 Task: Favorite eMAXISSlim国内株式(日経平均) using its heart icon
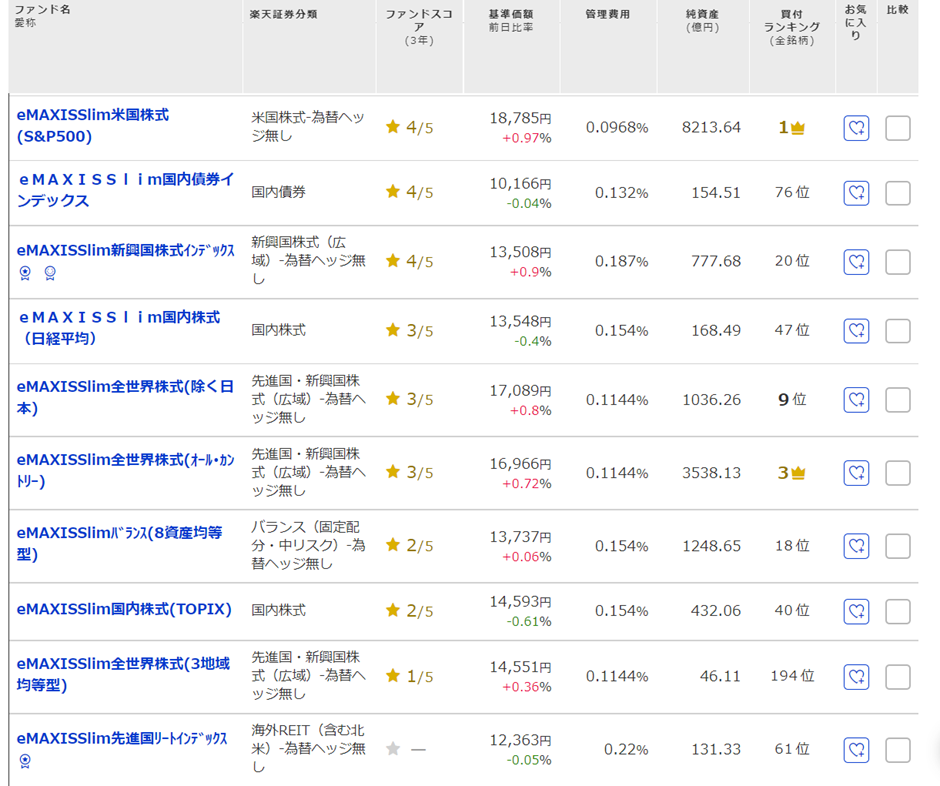click(x=856, y=331)
